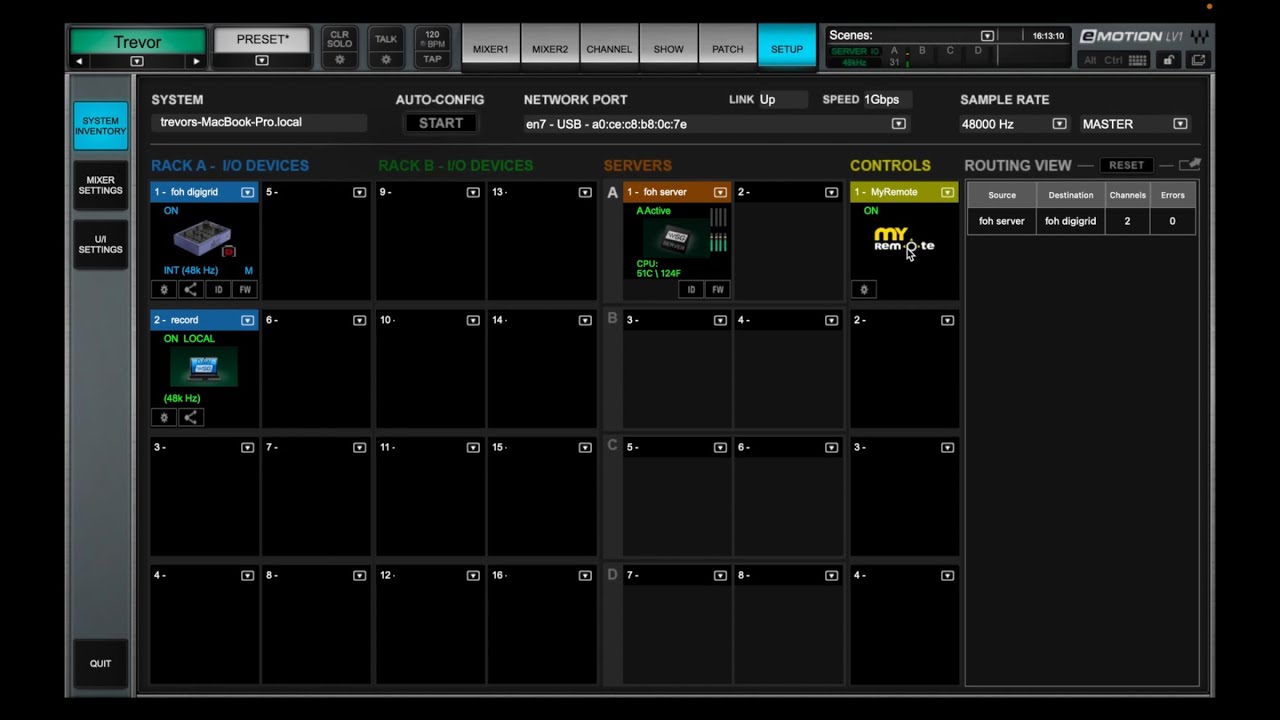Image resolution: width=1280 pixels, height=720 pixels.
Task: Toggle CLR SOLO button
Action: tap(340, 39)
